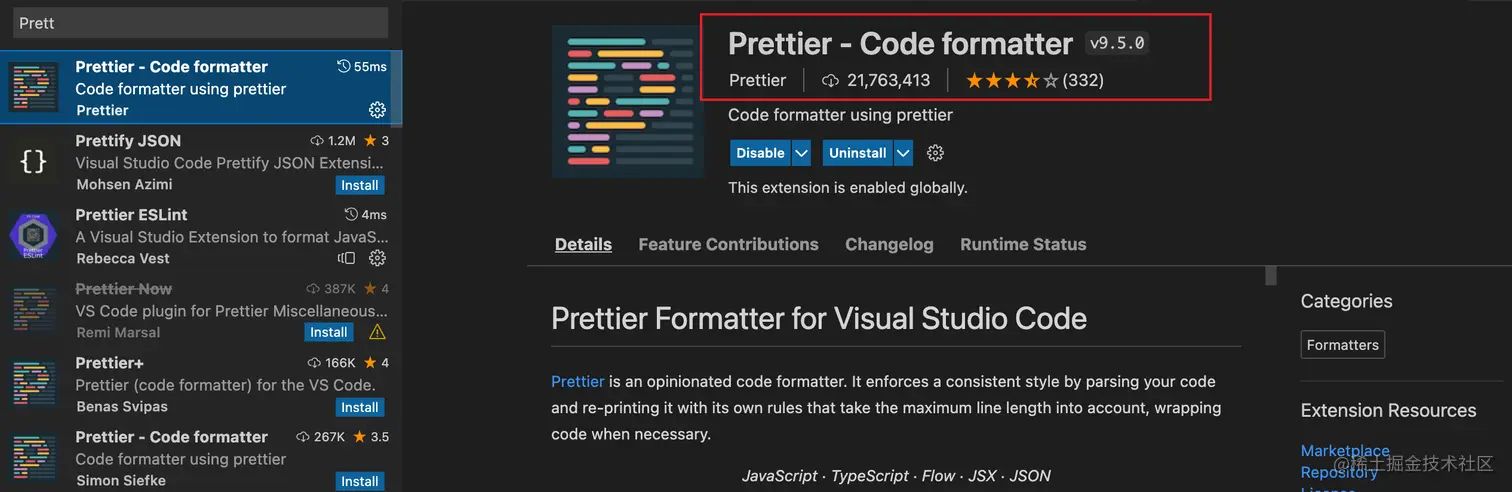Click the 4ms activation time for Prettier ESLint
The width and height of the screenshot is (1512, 492).
pos(365,215)
